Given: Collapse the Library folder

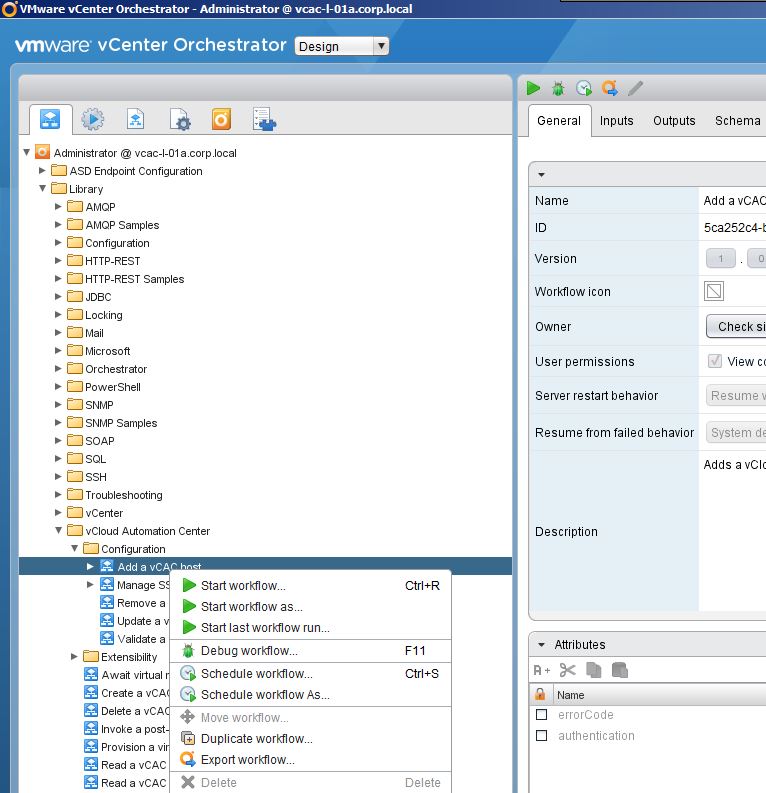Looking at the screenshot, I should coord(42,189).
